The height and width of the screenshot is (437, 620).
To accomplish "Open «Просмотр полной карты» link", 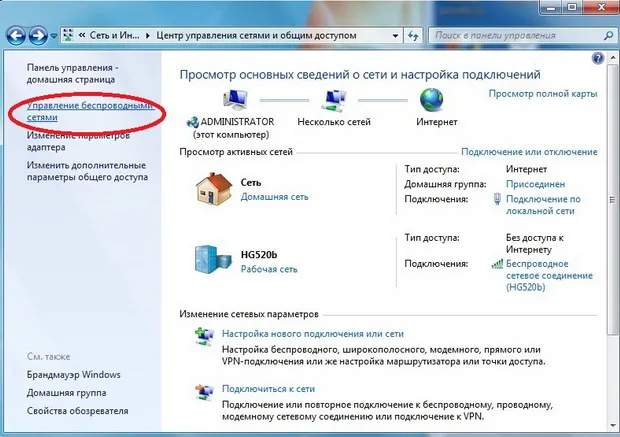I will click(x=543, y=94).
